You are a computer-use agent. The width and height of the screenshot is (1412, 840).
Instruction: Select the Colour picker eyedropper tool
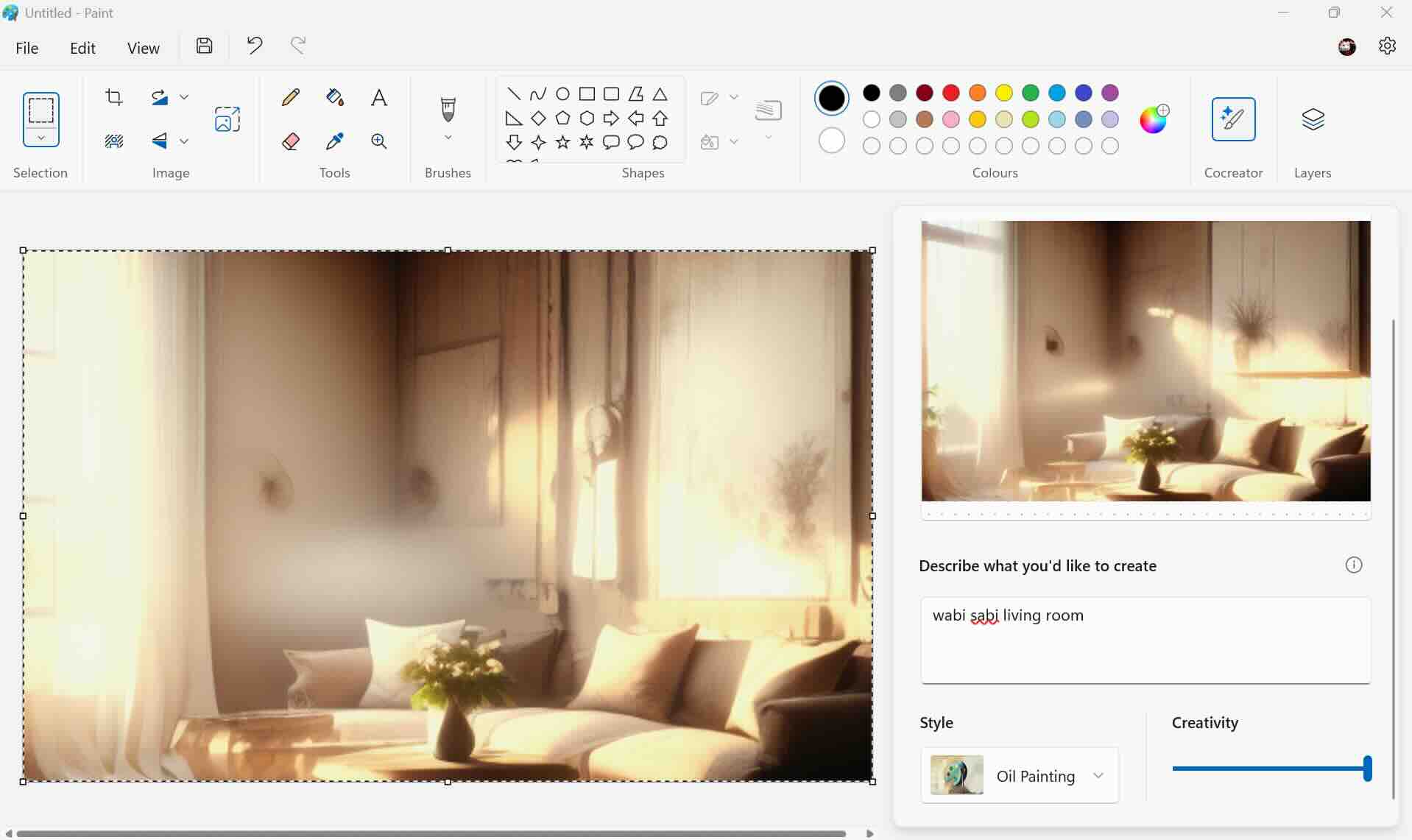click(335, 141)
